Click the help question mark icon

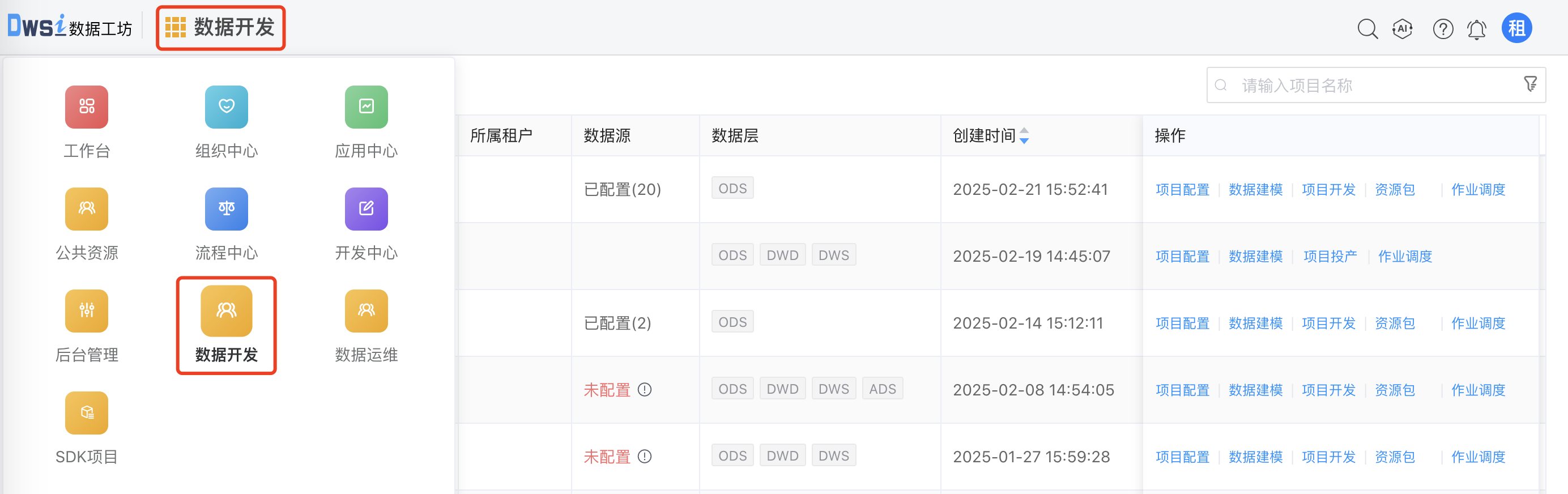(x=1443, y=28)
